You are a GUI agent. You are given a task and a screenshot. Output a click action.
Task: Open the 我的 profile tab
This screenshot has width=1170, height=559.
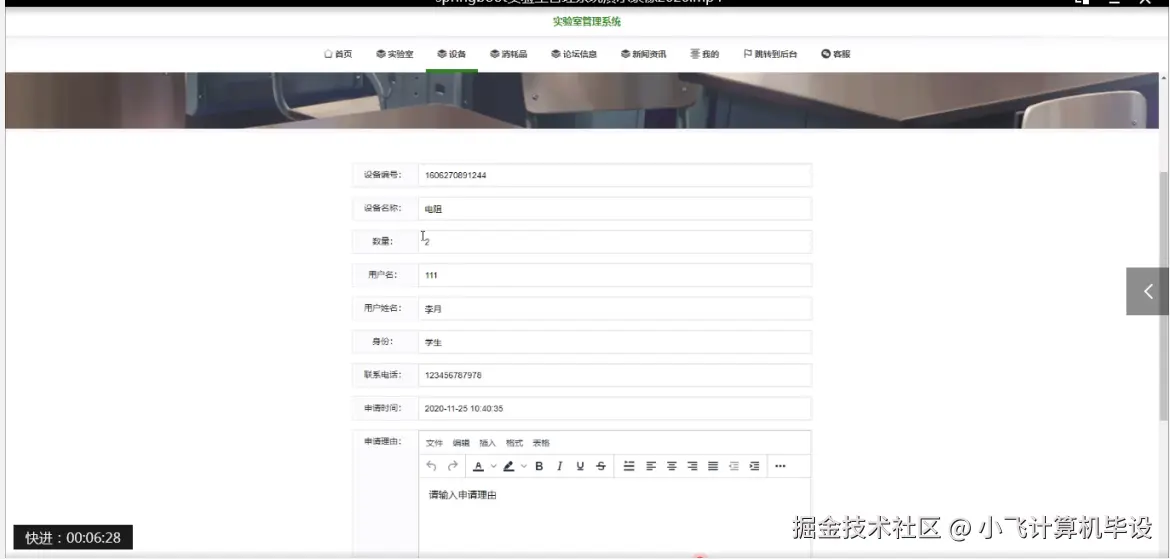click(x=704, y=54)
